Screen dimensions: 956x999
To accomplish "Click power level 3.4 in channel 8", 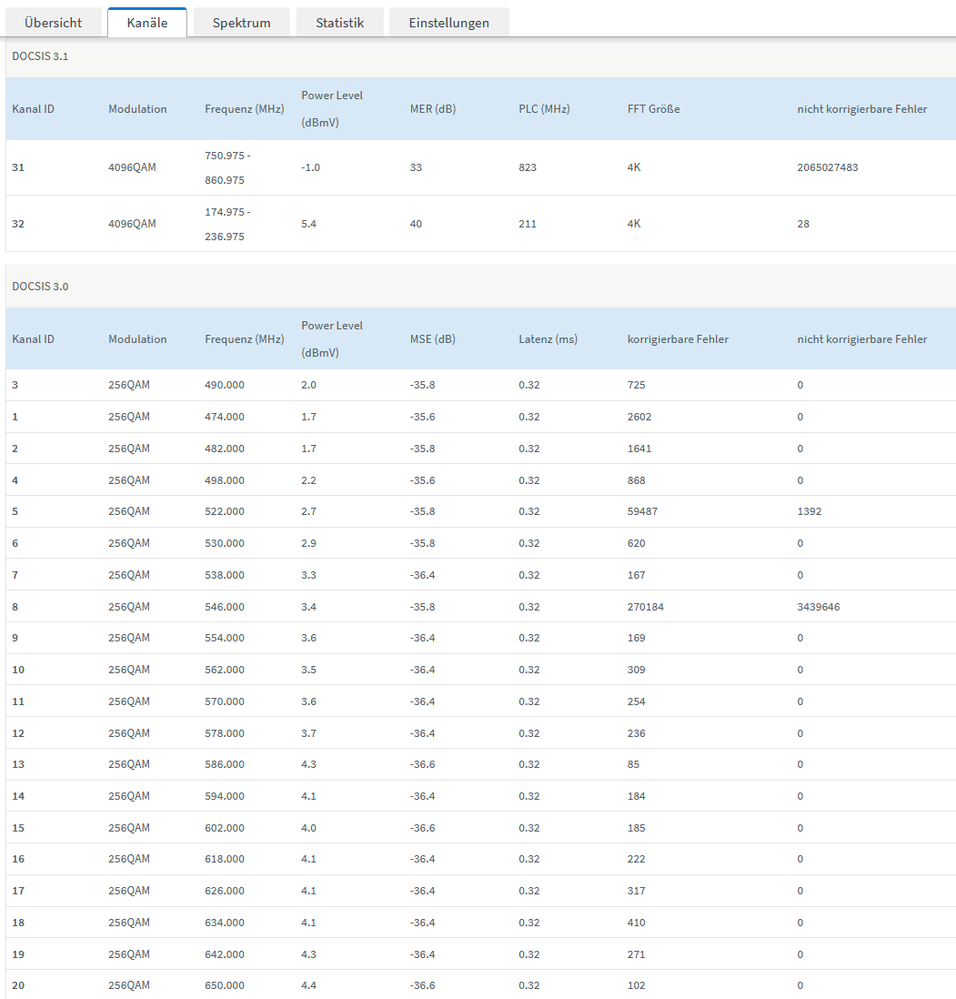I will tap(309, 607).
